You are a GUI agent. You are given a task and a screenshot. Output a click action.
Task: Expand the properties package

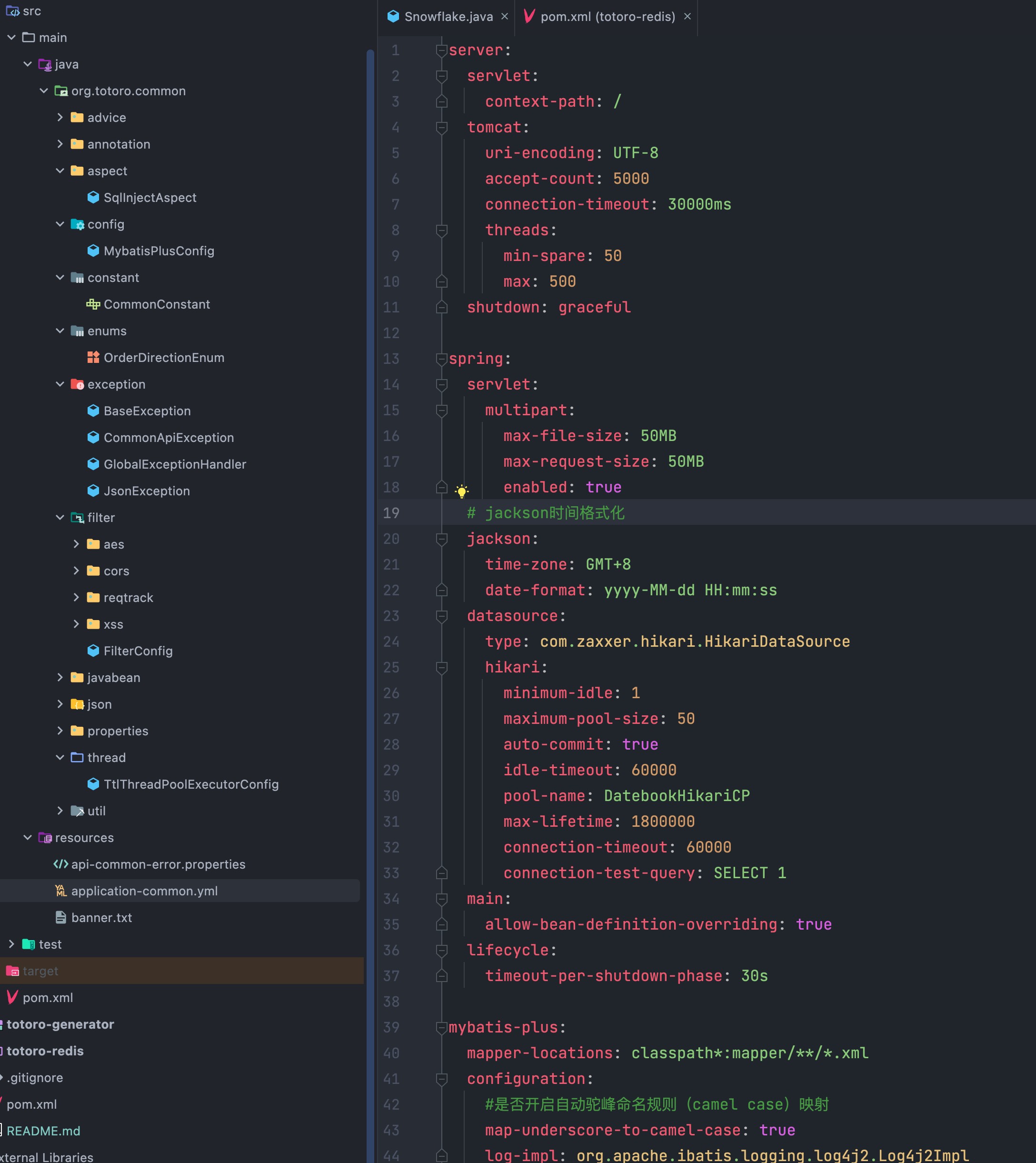click(x=60, y=731)
